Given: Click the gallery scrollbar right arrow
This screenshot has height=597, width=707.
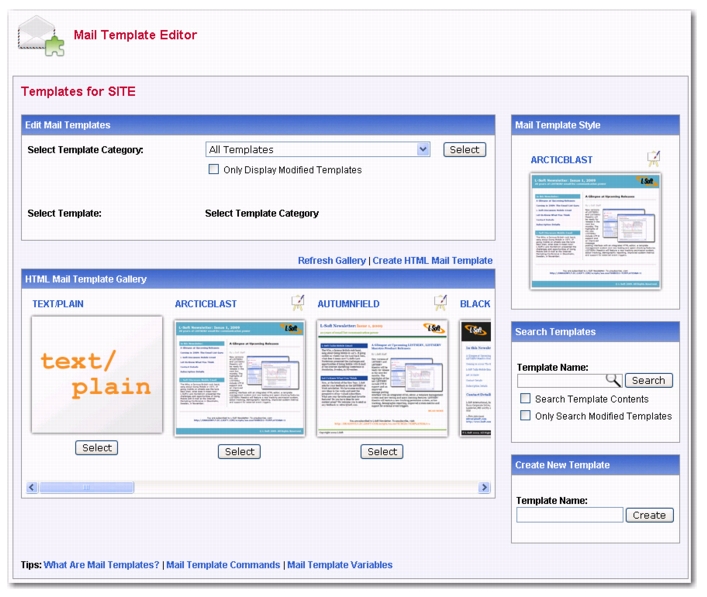Looking at the screenshot, I should (x=484, y=487).
